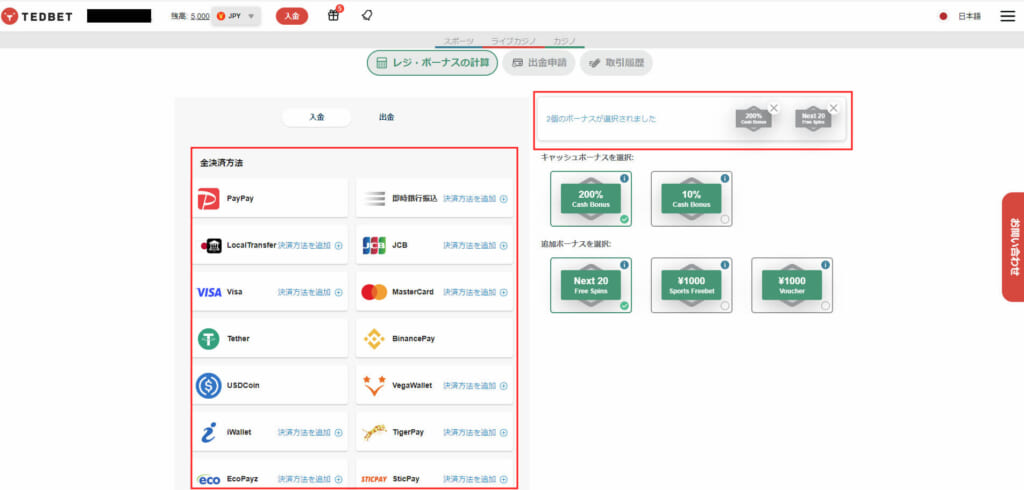The width and height of the screenshot is (1024, 490).
Task: Click the TEDBET logo
Action: [37, 16]
